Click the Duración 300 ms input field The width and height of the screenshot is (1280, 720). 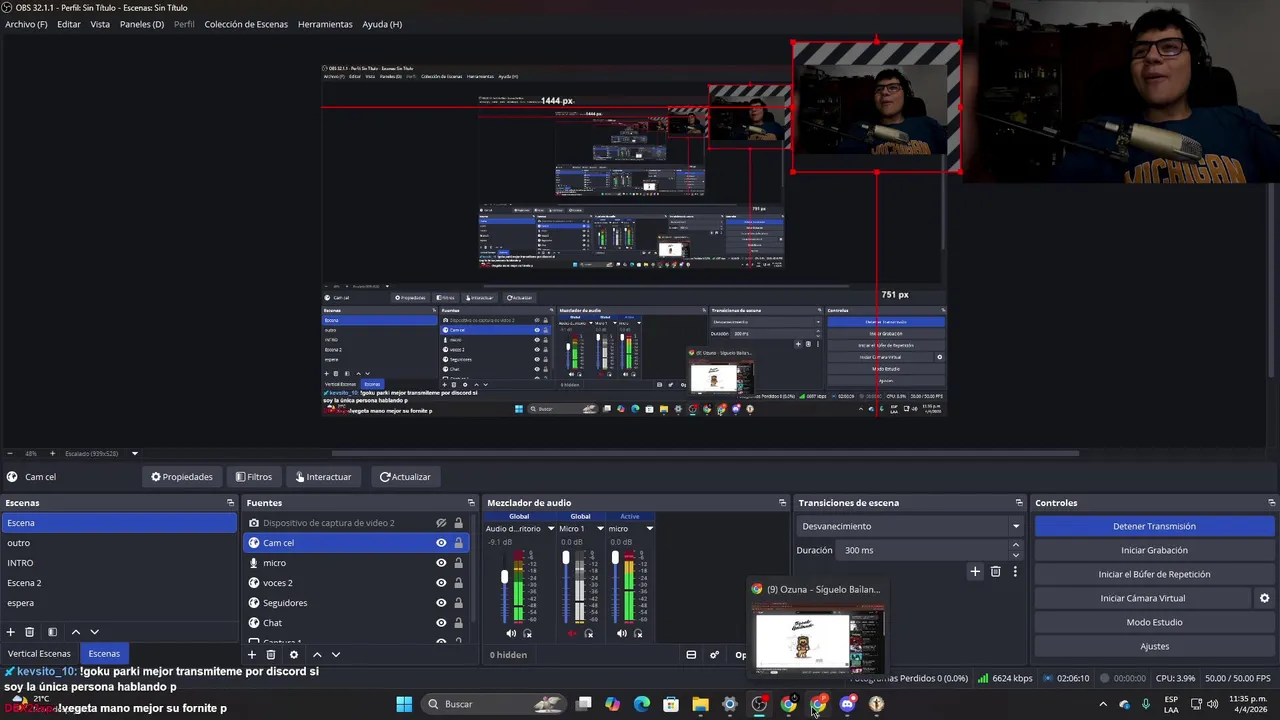[x=923, y=550]
